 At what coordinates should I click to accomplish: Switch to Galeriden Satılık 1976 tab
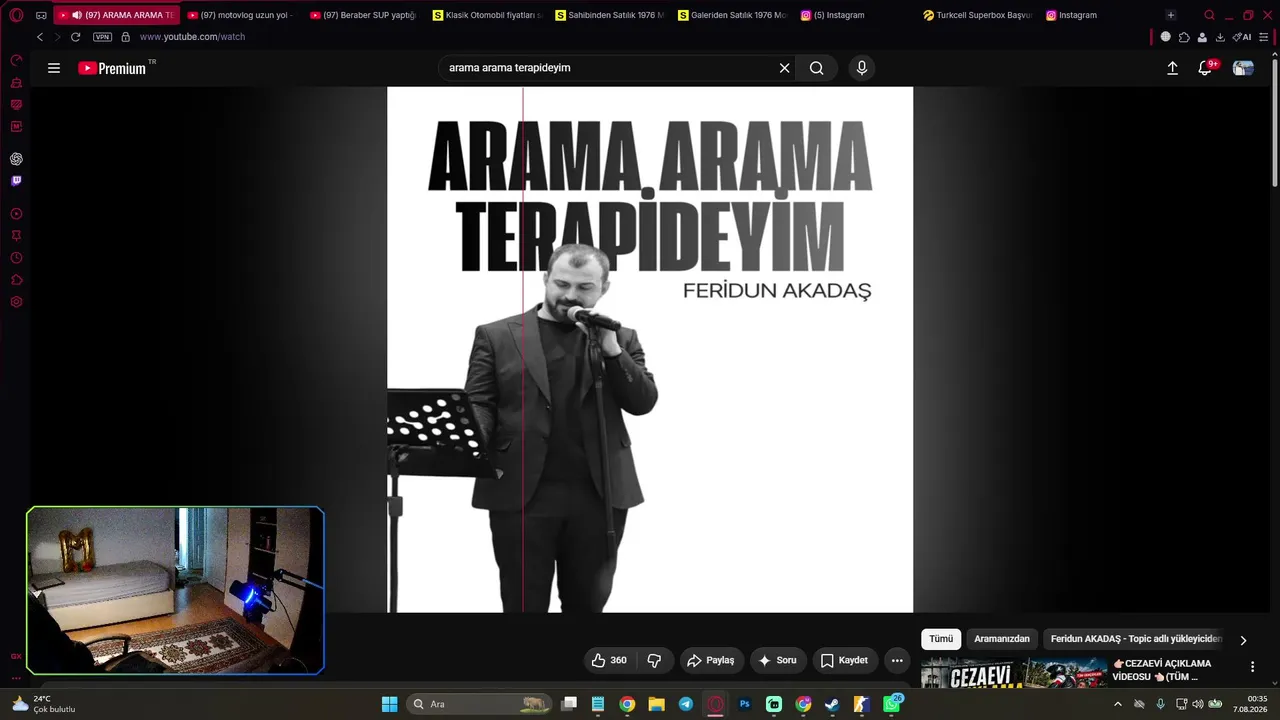[732, 15]
